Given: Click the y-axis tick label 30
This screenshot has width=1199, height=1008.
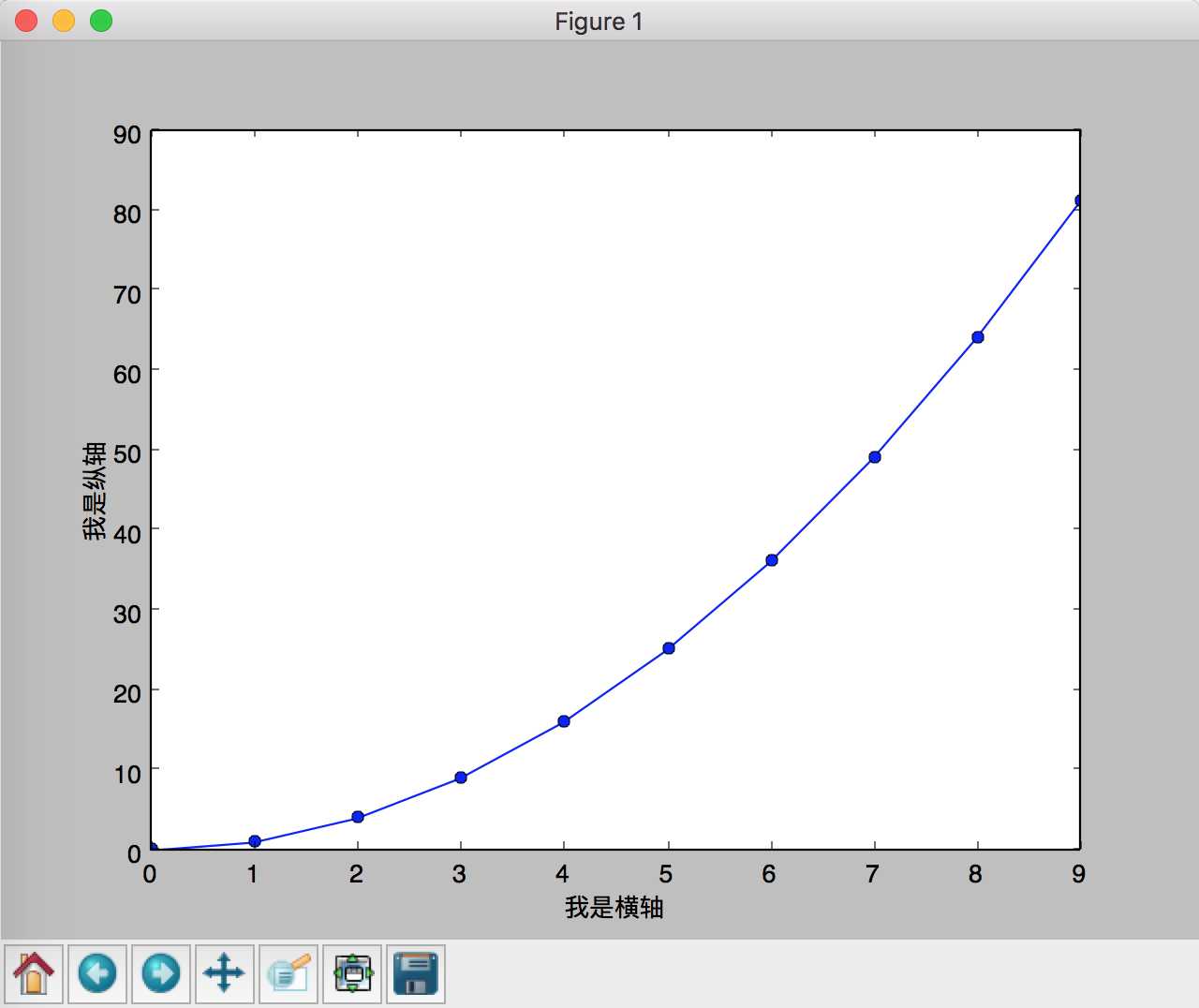Looking at the screenshot, I should pos(127,614).
